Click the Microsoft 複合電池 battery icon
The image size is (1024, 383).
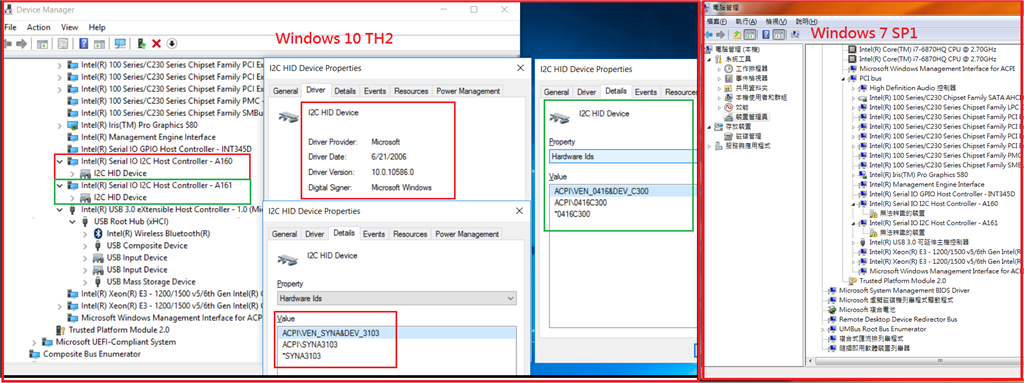pos(832,309)
